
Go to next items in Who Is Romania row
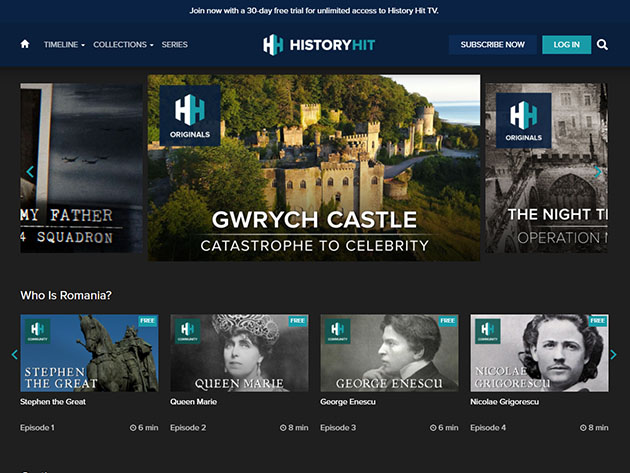pos(613,354)
